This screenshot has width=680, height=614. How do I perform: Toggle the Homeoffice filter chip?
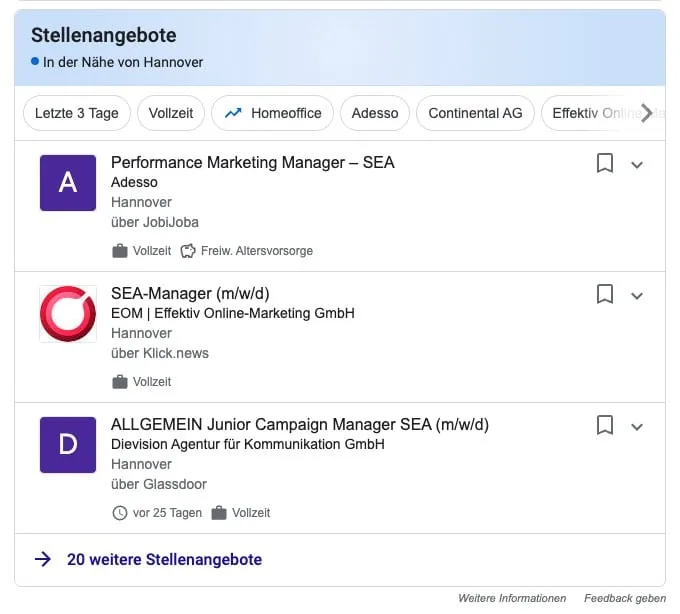(272, 113)
